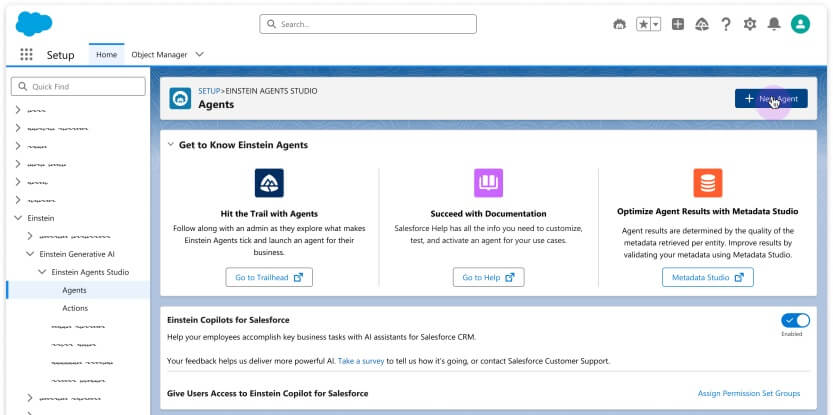This screenshot has width=833, height=415.
Task: Open the App Launcher grid icon
Action: (x=26, y=55)
